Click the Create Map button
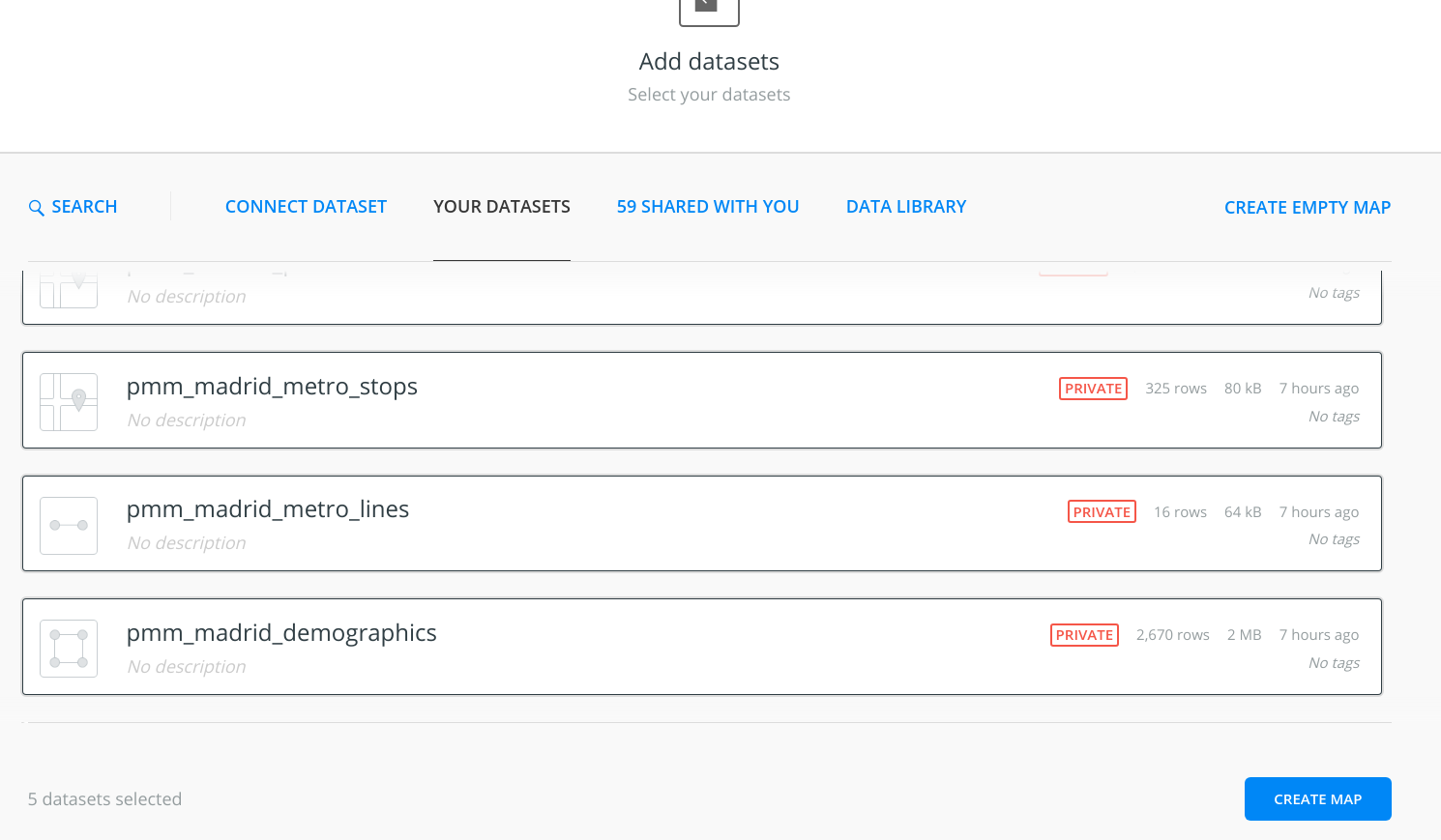The height and width of the screenshot is (840, 1441). click(x=1318, y=799)
